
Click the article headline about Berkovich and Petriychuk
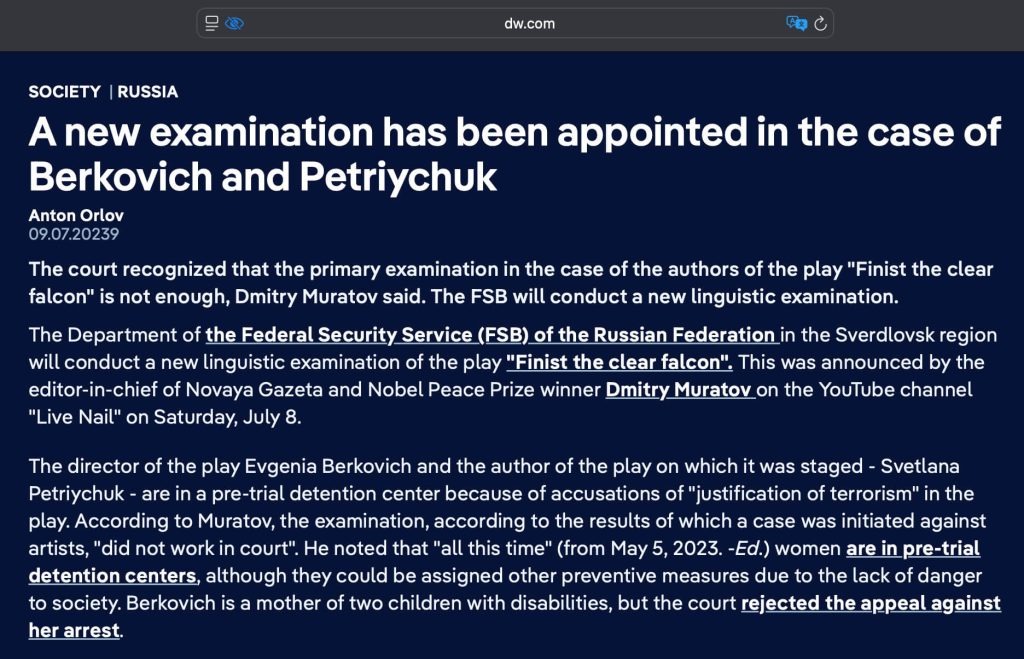(x=514, y=154)
